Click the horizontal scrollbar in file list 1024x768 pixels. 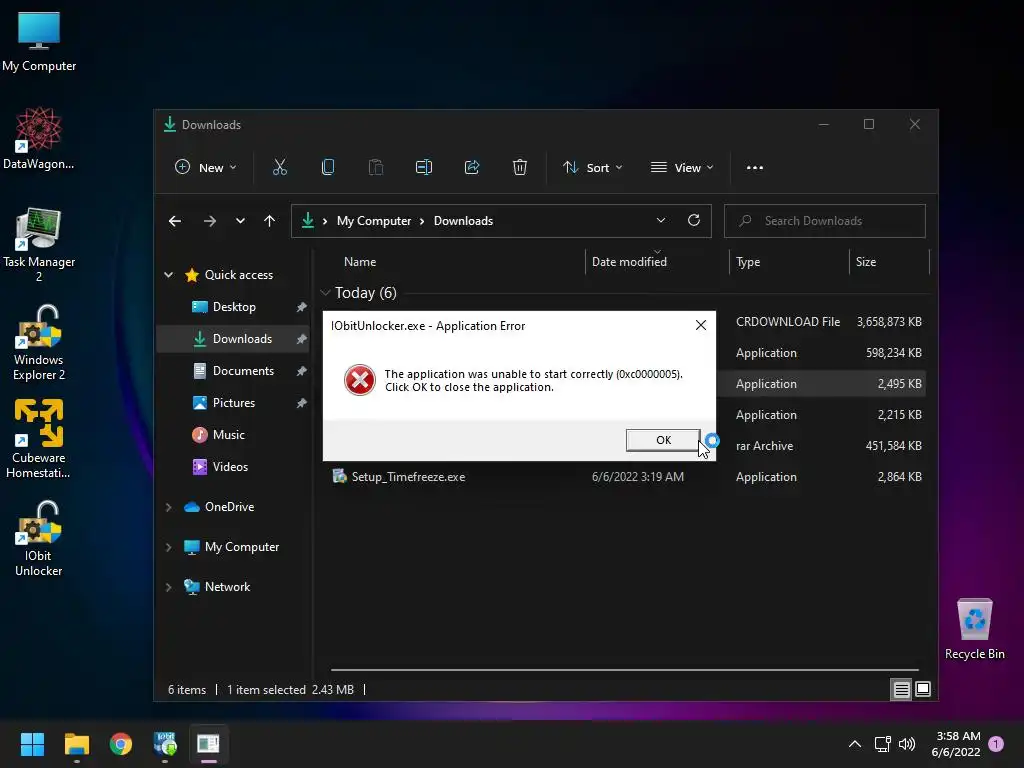pyautogui.click(x=624, y=669)
